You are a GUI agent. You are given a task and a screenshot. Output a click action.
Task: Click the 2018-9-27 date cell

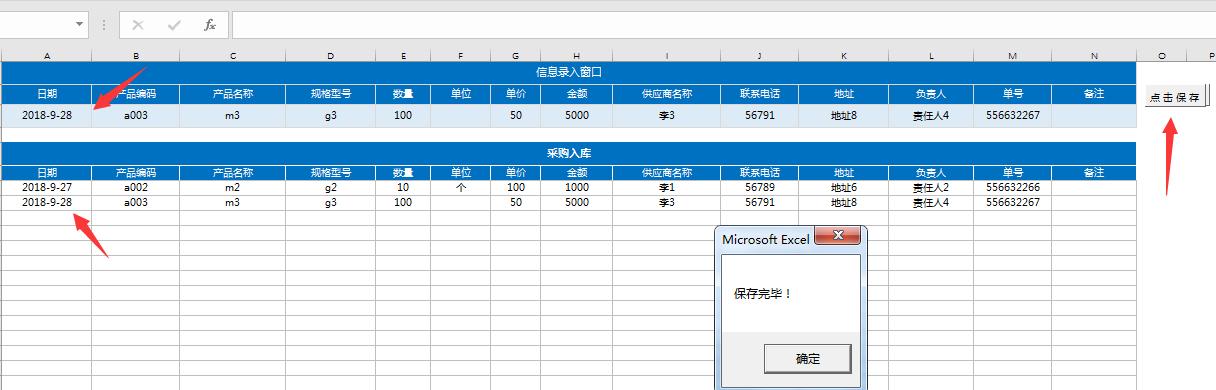click(46, 187)
